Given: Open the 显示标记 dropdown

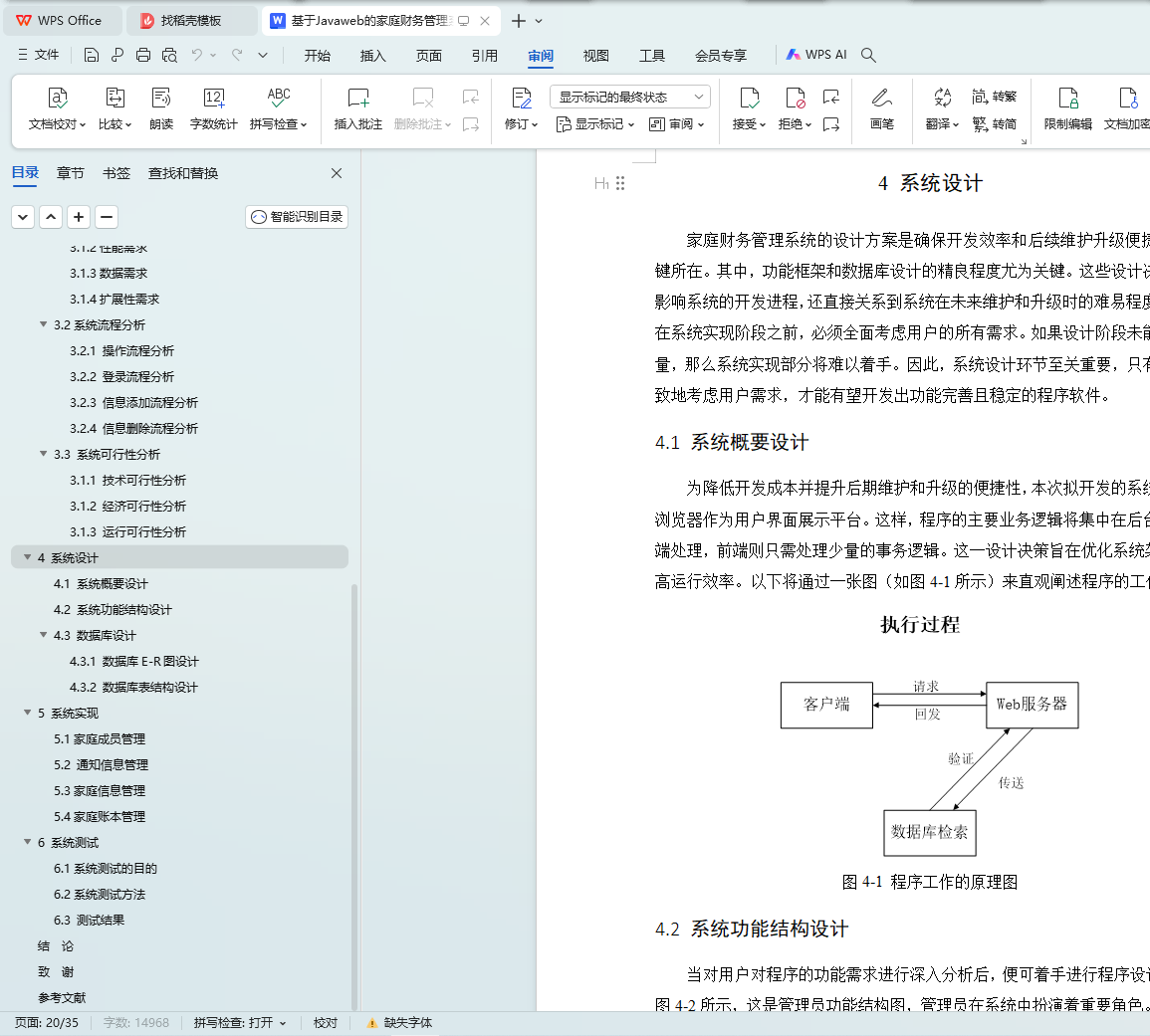Looking at the screenshot, I should click(x=594, y=124).
